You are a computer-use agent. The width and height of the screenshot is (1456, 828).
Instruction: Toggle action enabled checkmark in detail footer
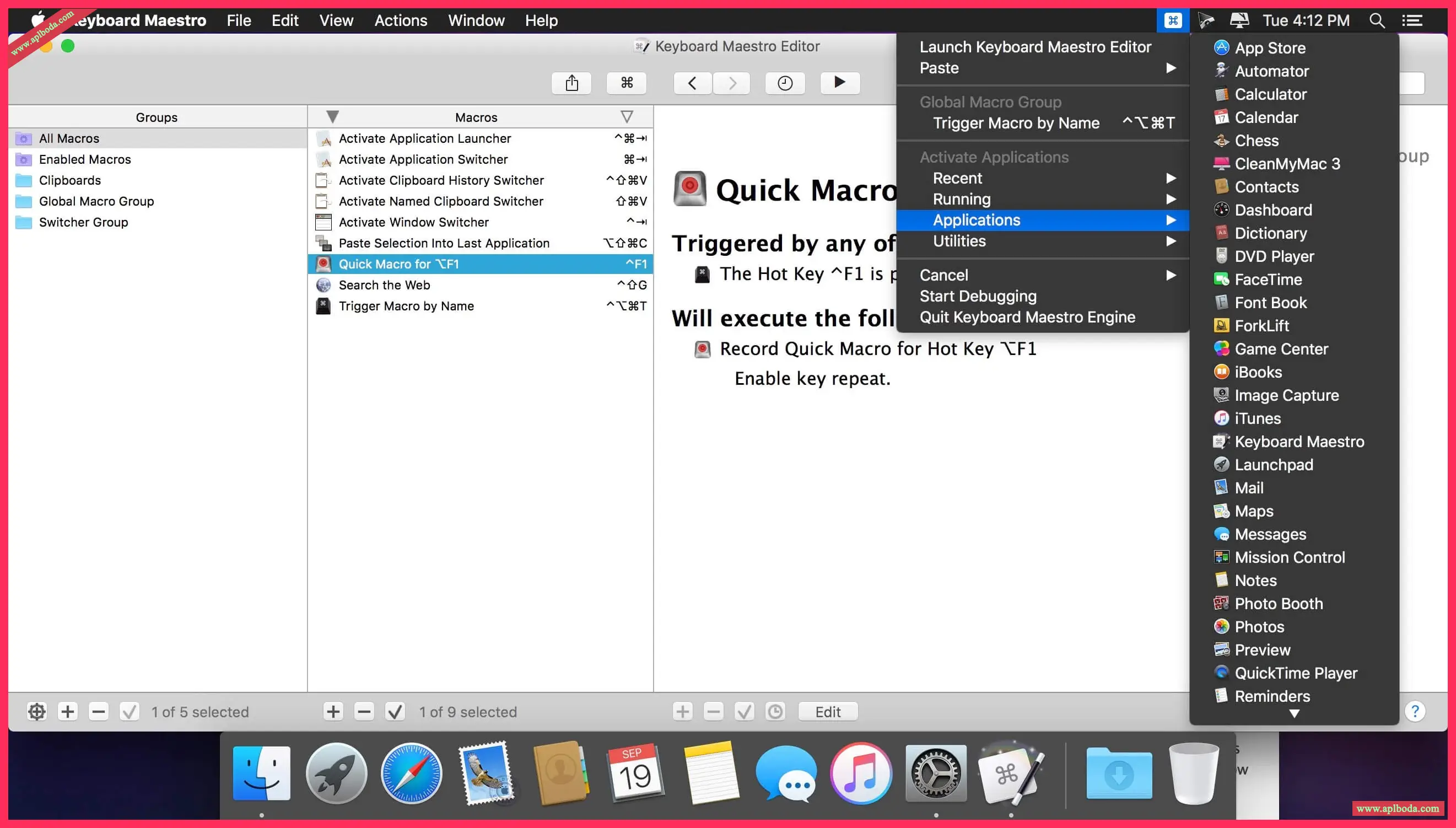744,712
